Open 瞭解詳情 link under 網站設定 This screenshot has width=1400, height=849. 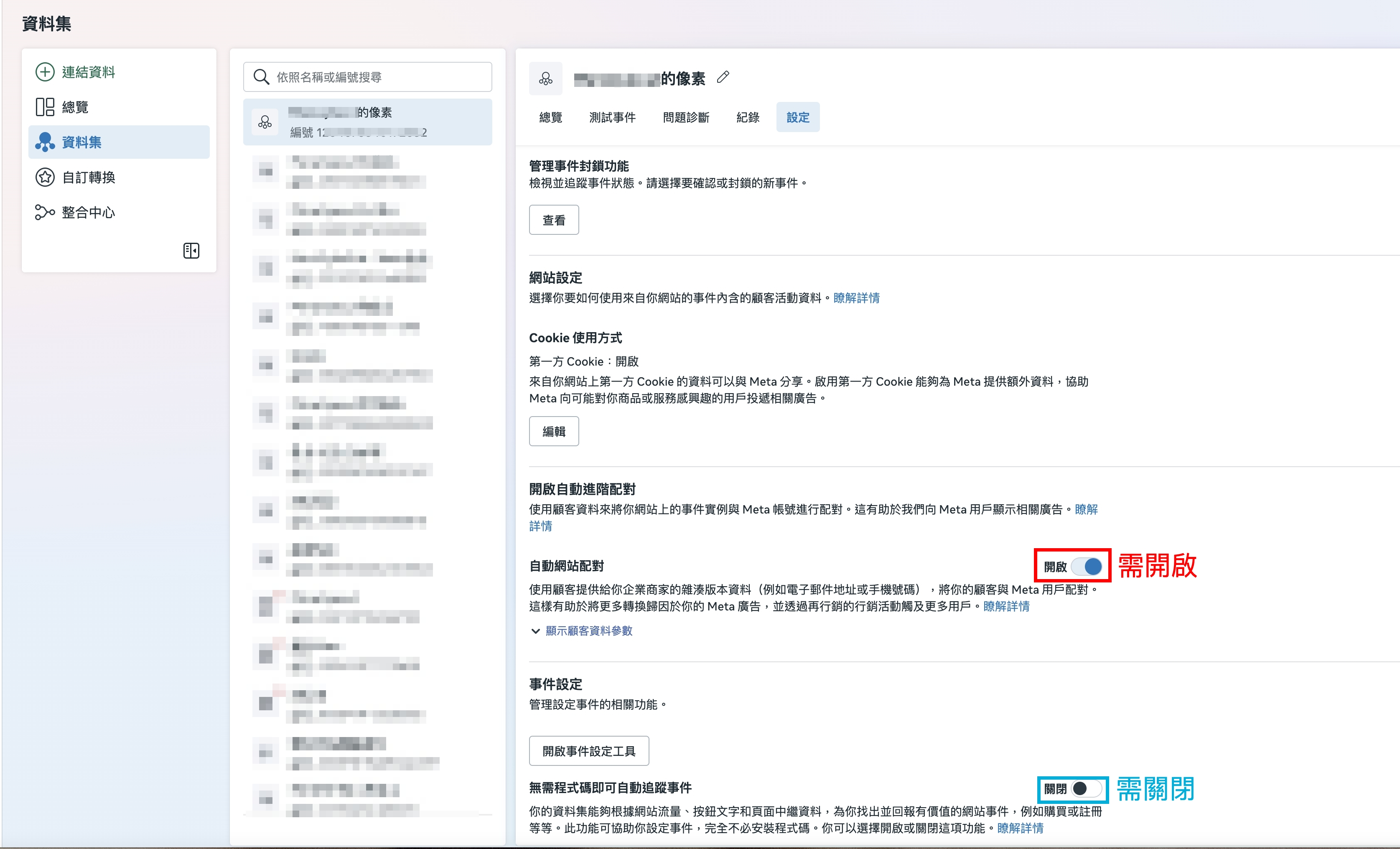(856, 297)
